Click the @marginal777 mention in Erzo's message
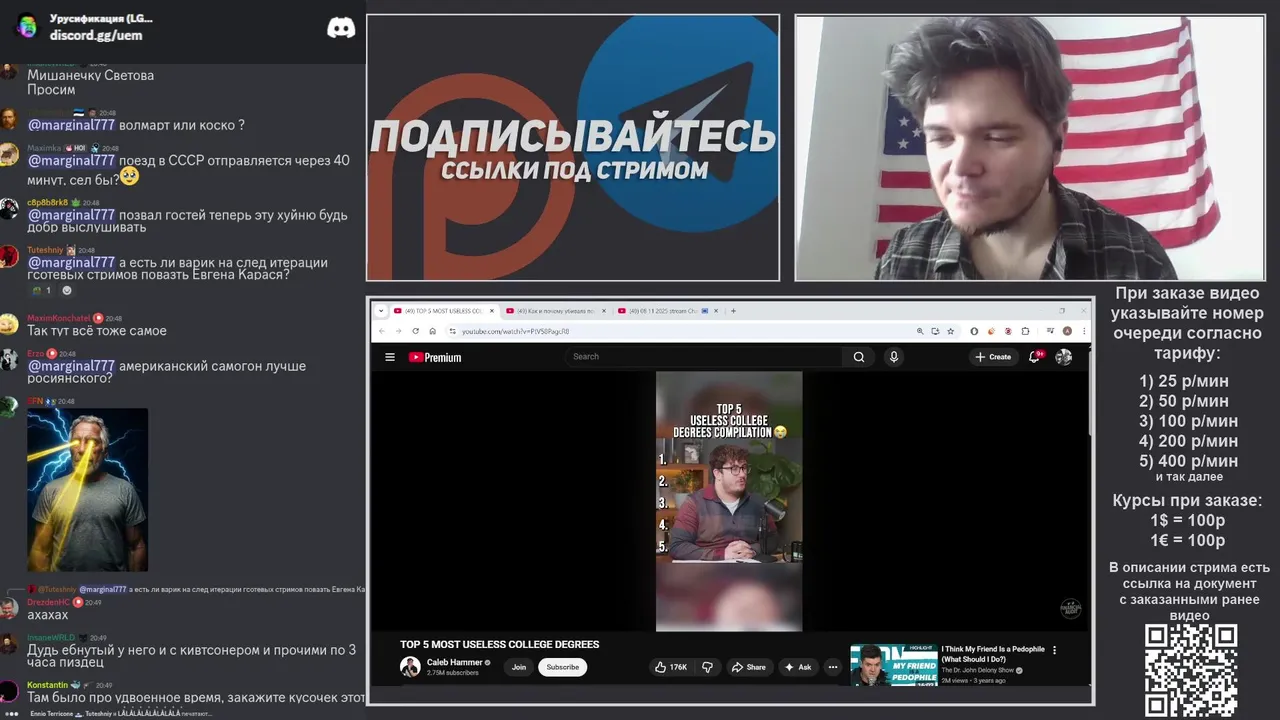This screenshot has width=1280, height=720. click(x=71, y=366)
